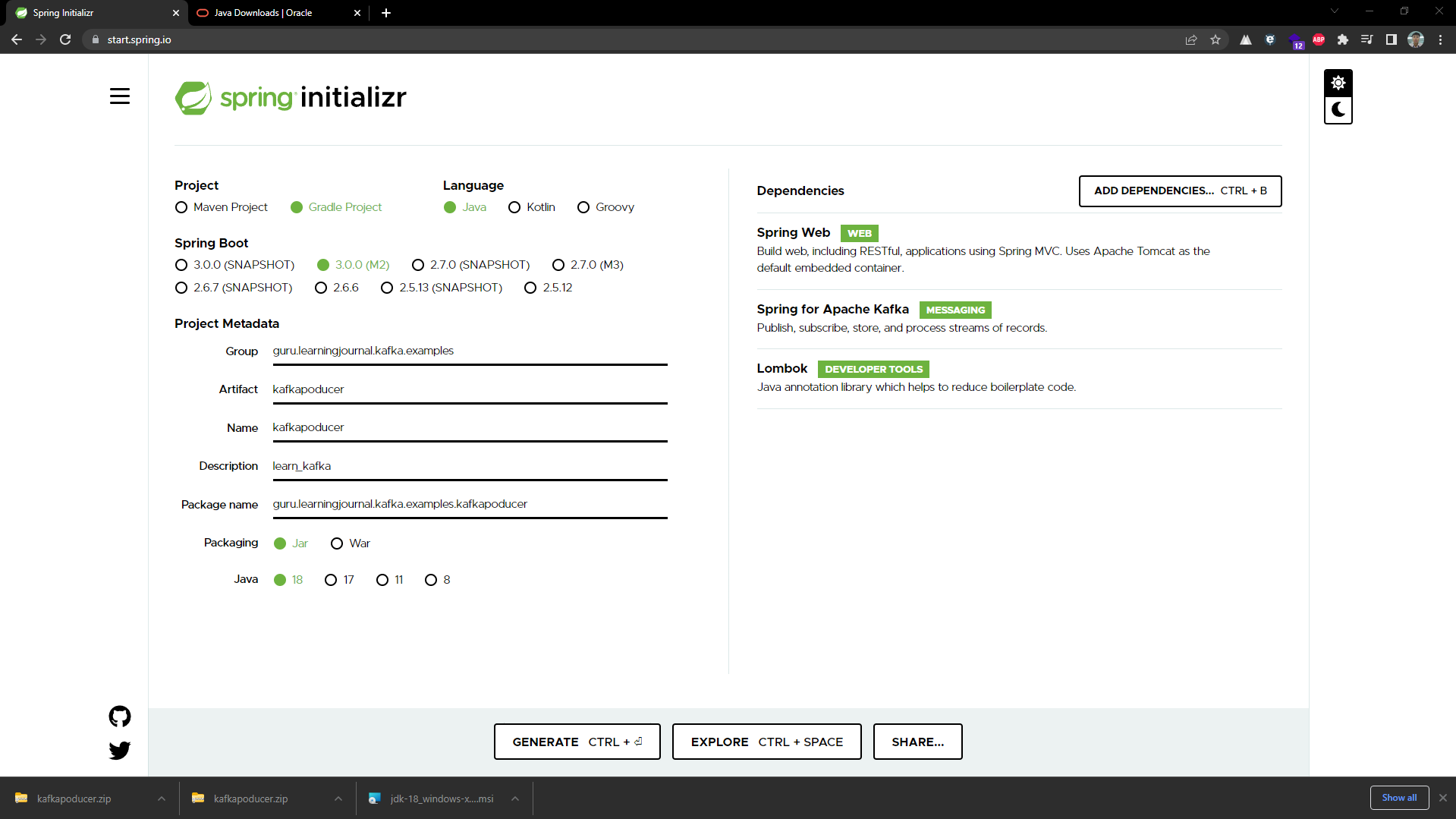The width and height of the screenshot is (1456, 819).
Task: Open the Twitter bird icon link
Action: pos(120,750)
